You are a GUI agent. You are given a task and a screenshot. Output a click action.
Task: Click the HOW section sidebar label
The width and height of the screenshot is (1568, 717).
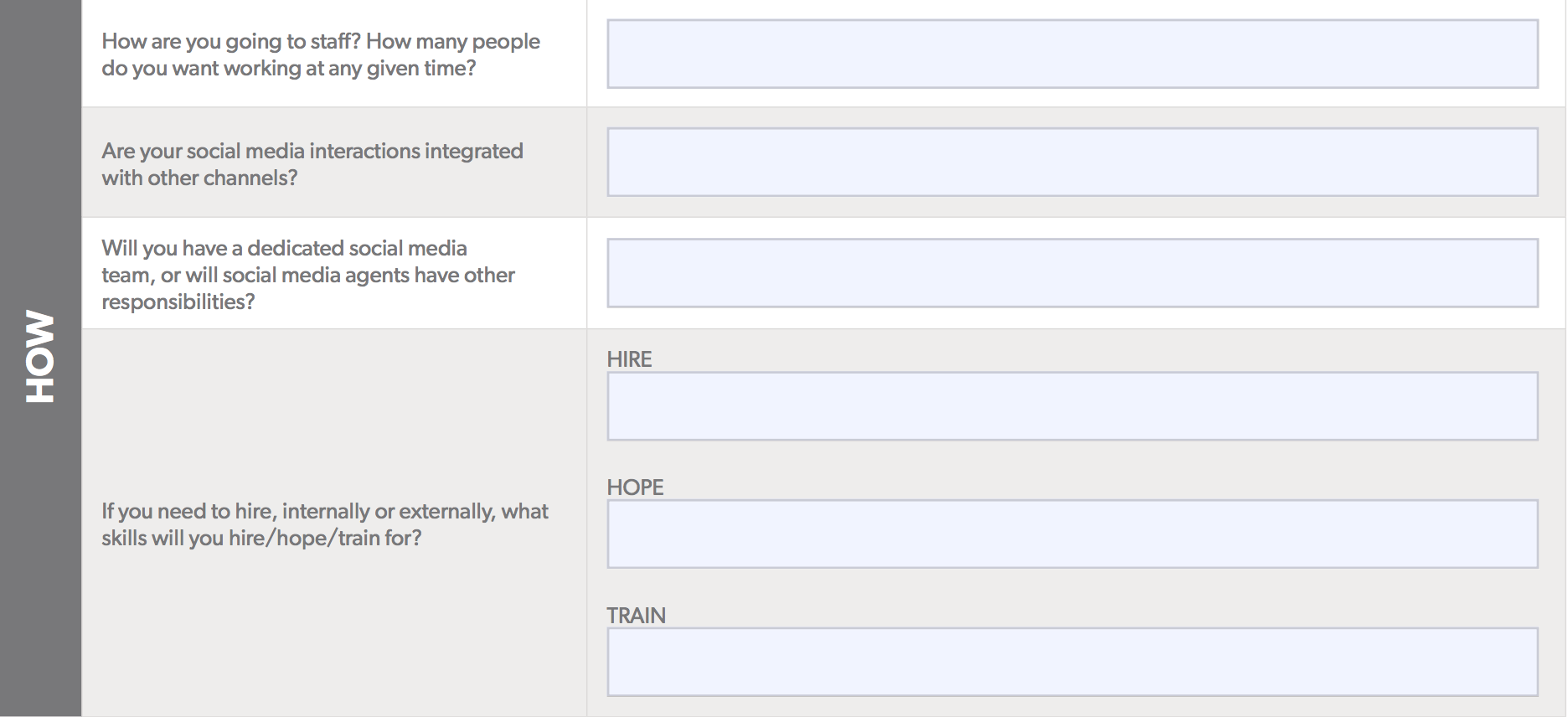[39, 356]
